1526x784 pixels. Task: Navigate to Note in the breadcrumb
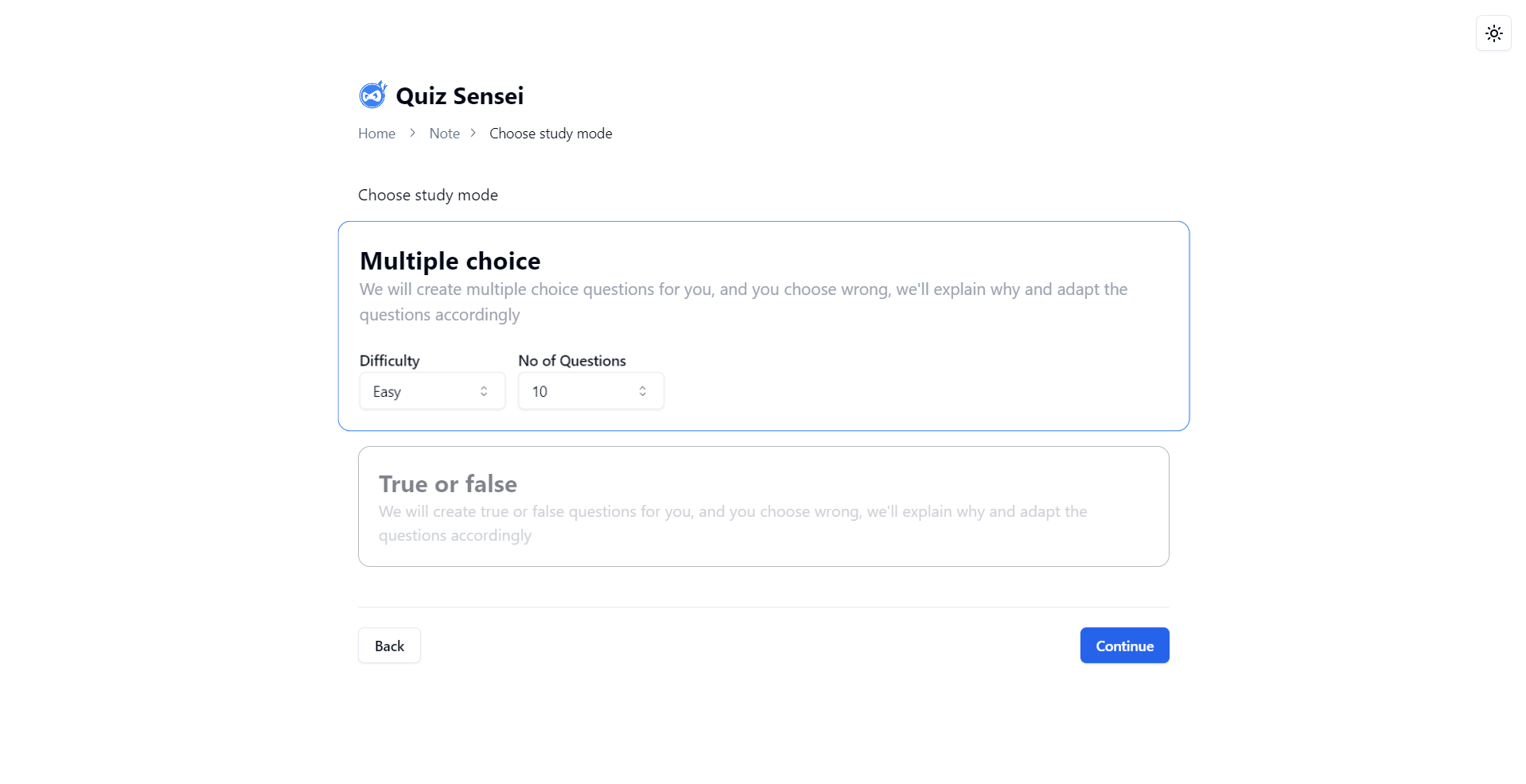(x=444, y=134)
